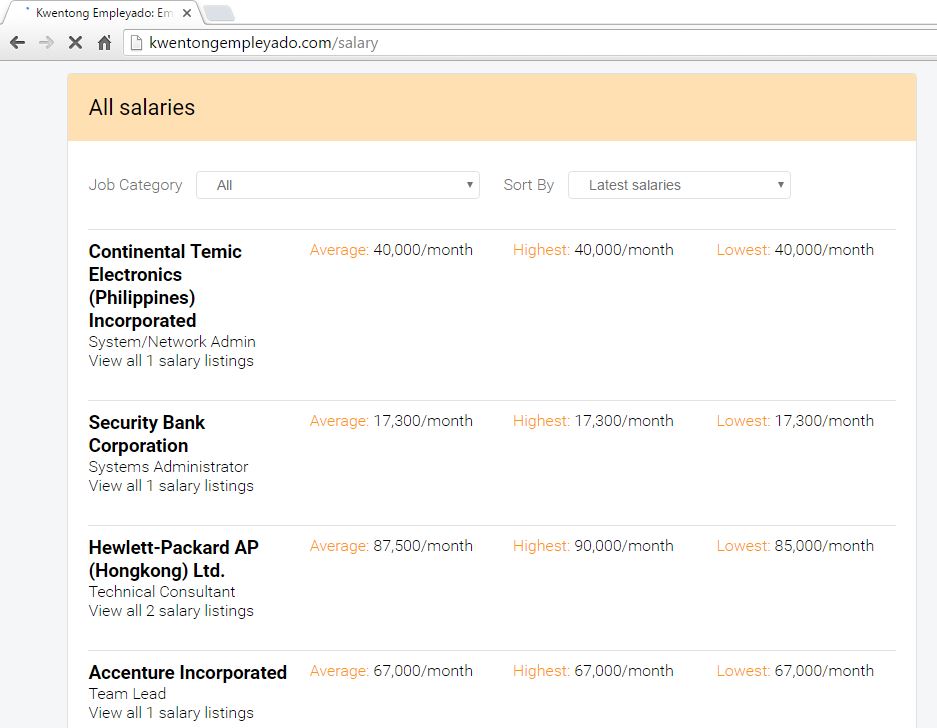This screenshot has width=937, height=728.
Task: Click Security Bank highest 17,300/month value
Action: click(624, 421)
